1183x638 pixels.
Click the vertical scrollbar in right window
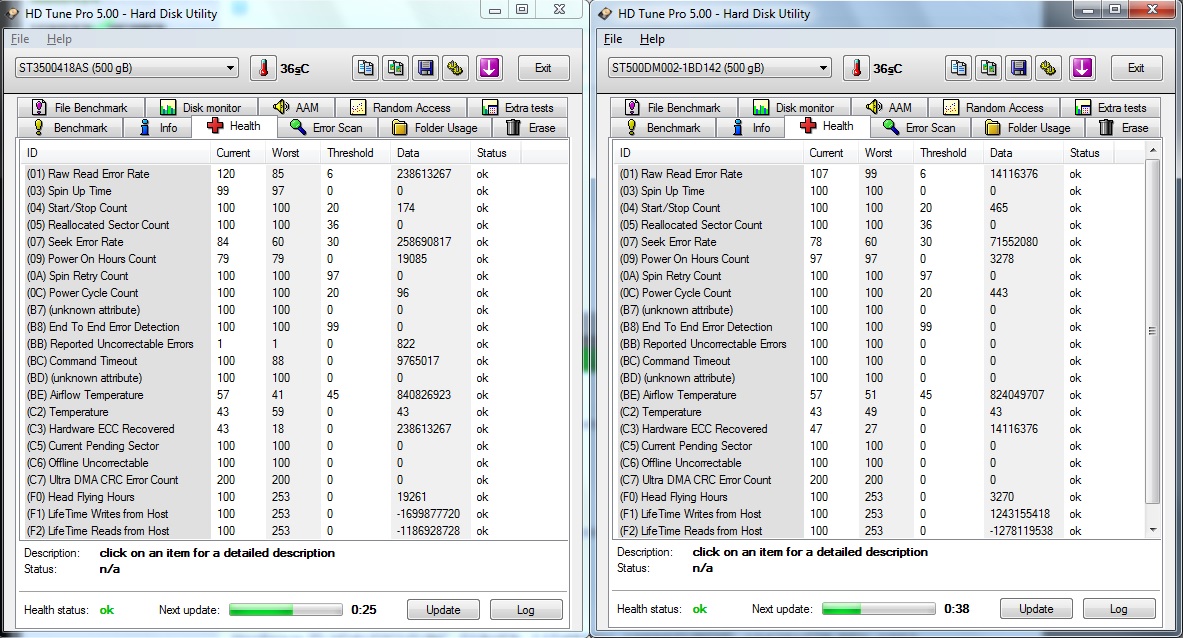pyautogui.click(x=1152, y=330)
